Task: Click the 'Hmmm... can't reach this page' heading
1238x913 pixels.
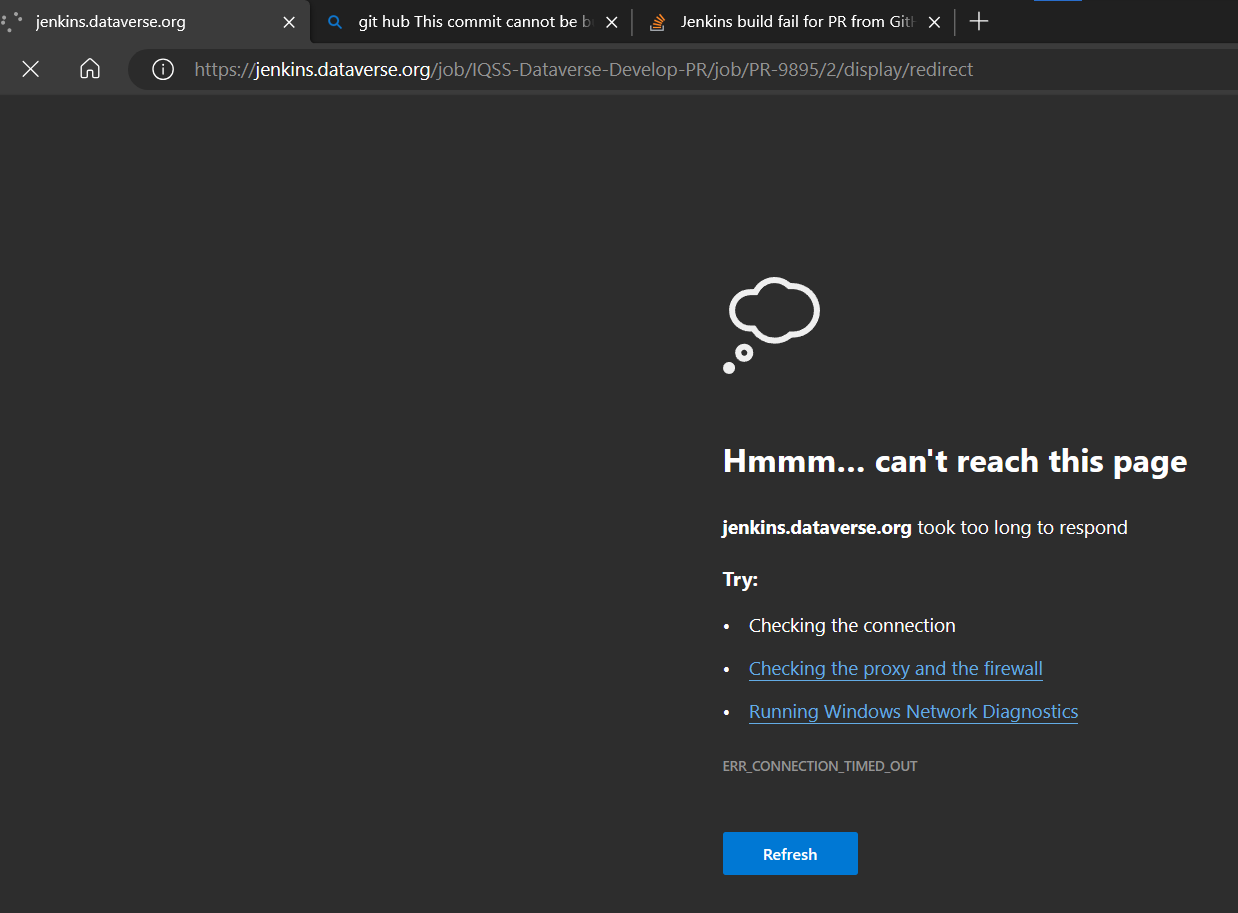Action: pyautogui.click(x=954, y=461)
